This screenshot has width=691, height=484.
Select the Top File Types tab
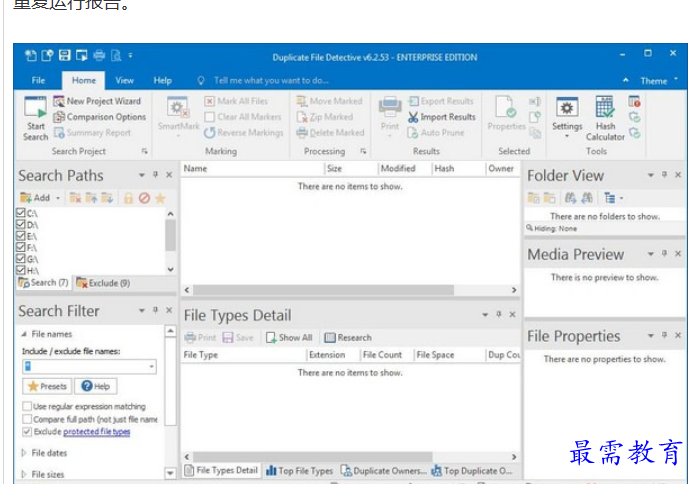coord(299,471)
